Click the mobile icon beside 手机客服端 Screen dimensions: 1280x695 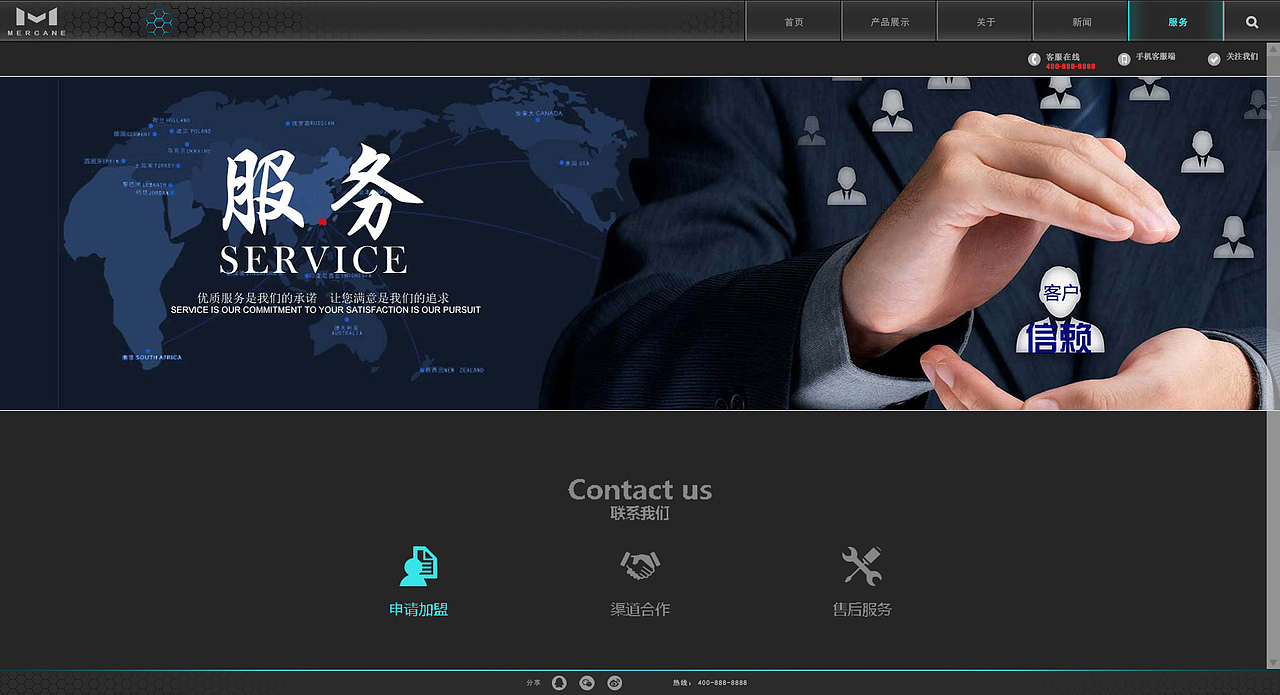pos(1124,59)
